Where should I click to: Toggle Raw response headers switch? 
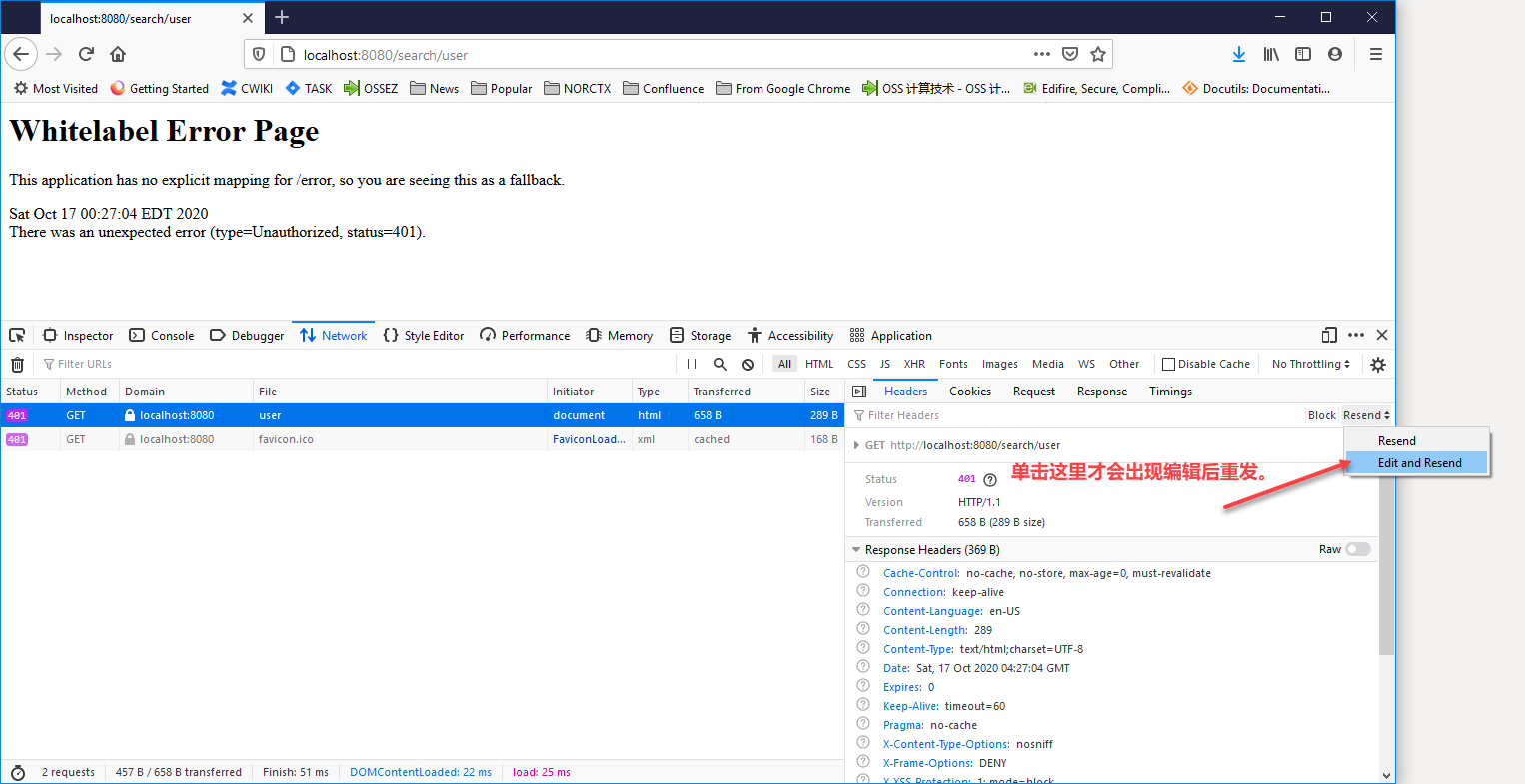pos(1358,549)
